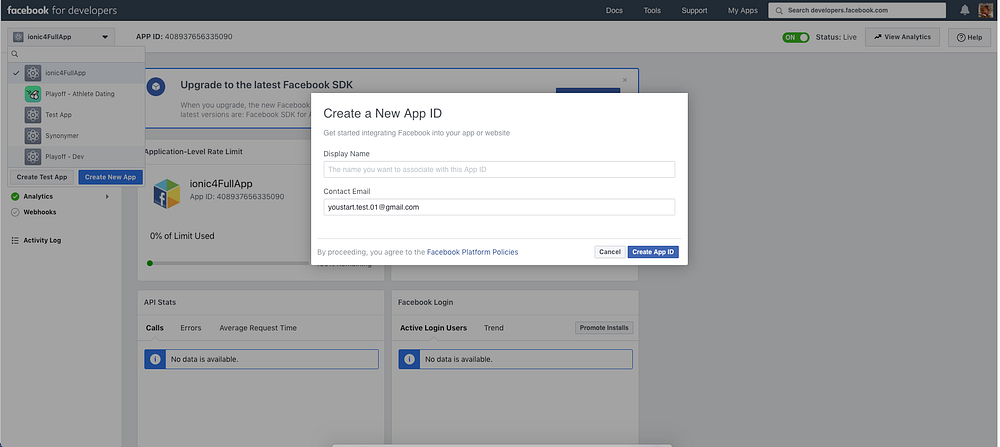The width and height of the screenshot is (1000, 447).
Task: Cancel the Create New App ID dialog
Action: [610, 252]
